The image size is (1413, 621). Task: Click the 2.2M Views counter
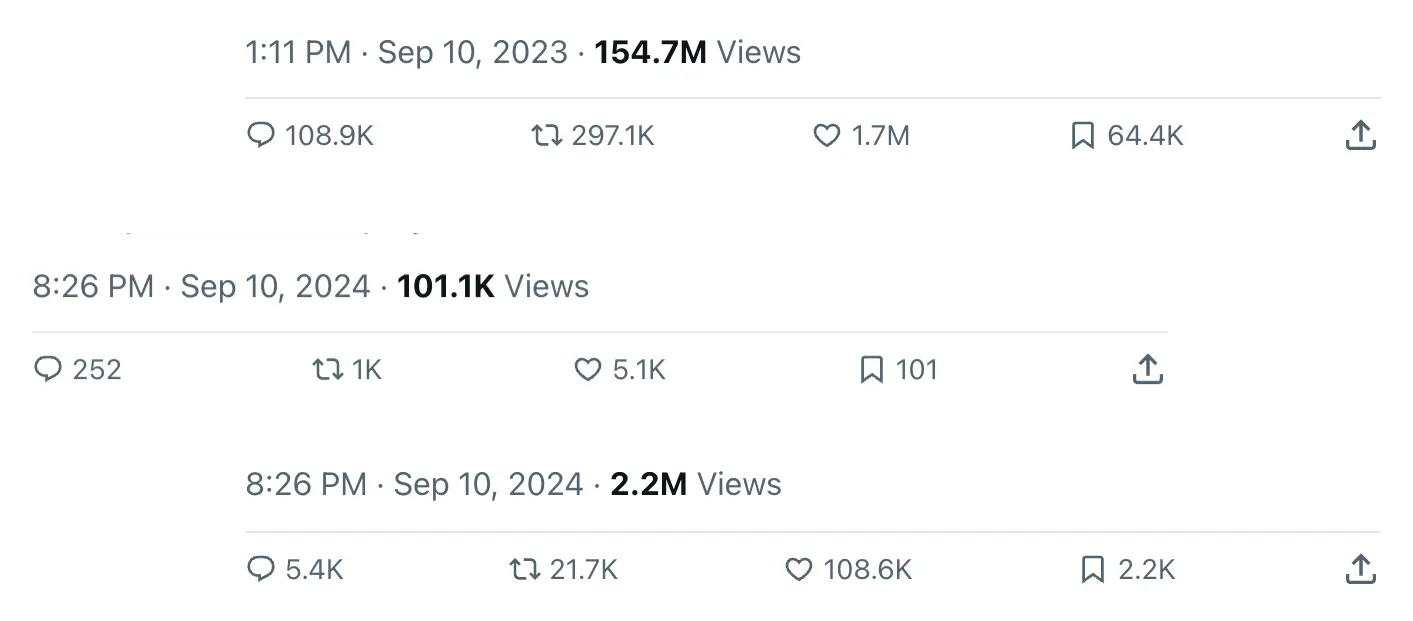(x=649, y=484)
